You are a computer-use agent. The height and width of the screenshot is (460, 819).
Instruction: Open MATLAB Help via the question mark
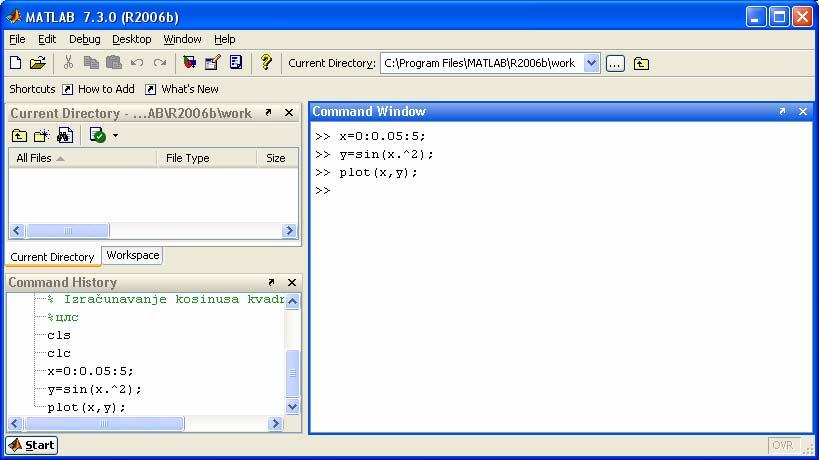[266, 63]
